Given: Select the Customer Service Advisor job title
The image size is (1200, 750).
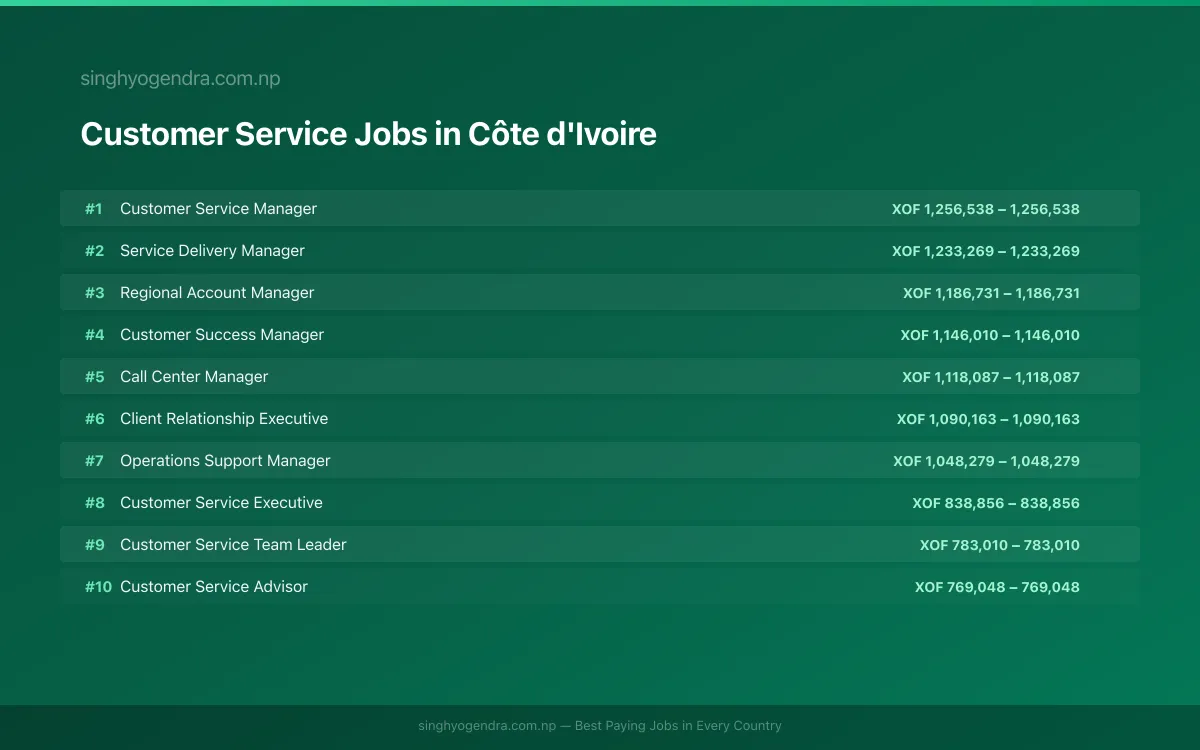Looking at the screenshot, I should (x=214, y=587).
